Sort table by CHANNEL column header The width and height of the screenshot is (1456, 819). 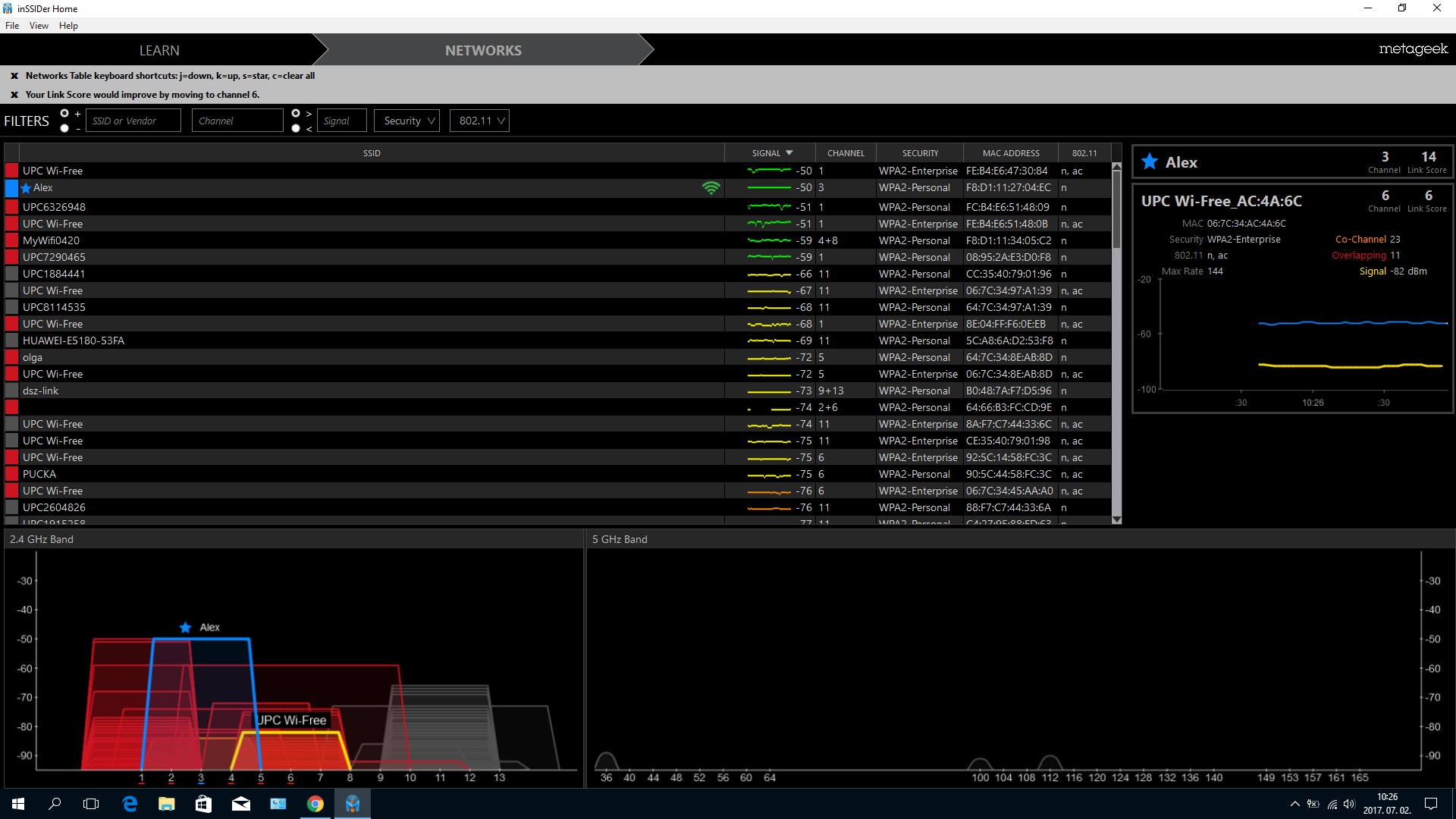846,153
